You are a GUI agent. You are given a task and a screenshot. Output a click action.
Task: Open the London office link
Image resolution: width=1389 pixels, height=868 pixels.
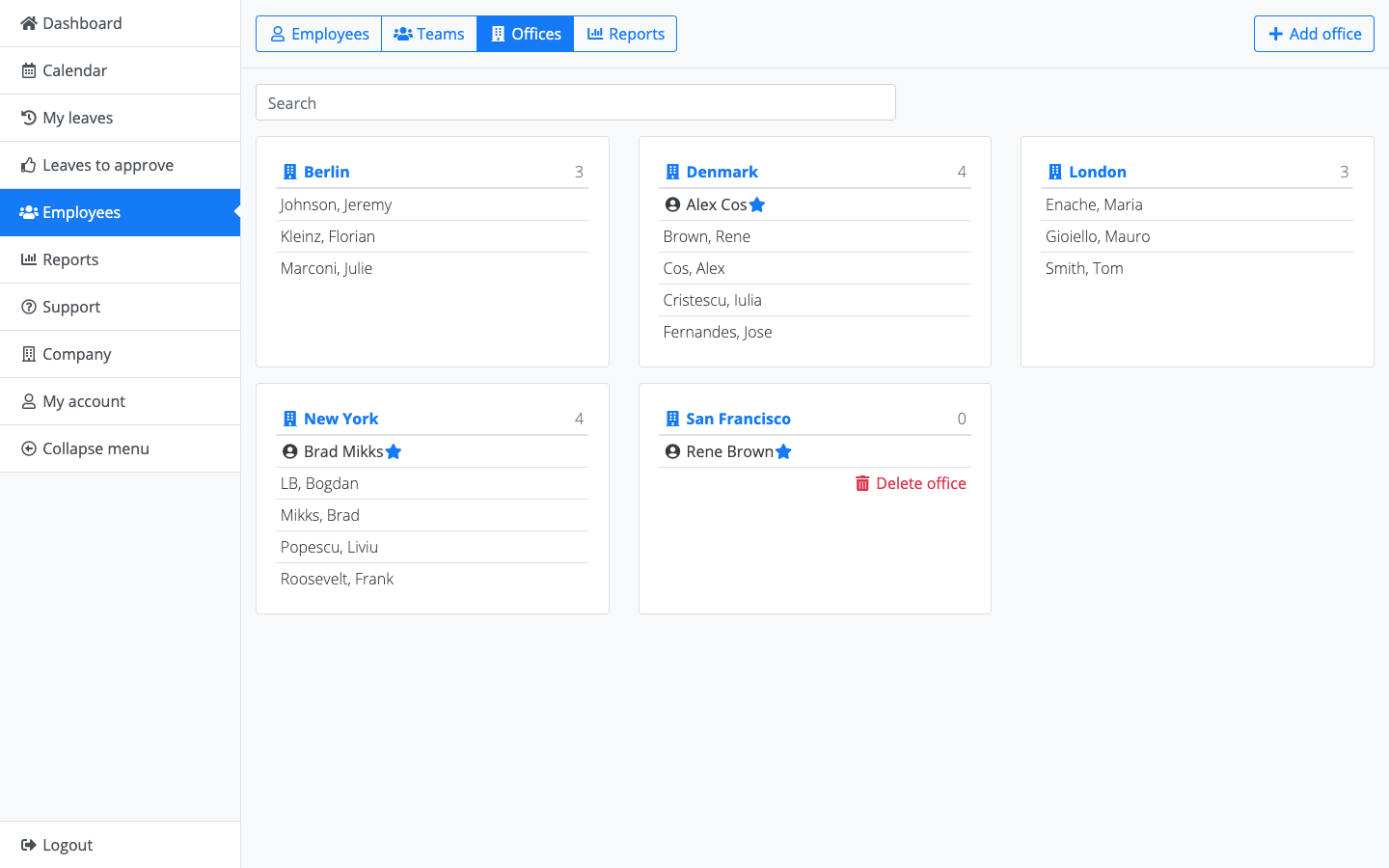pos(1098,172)
